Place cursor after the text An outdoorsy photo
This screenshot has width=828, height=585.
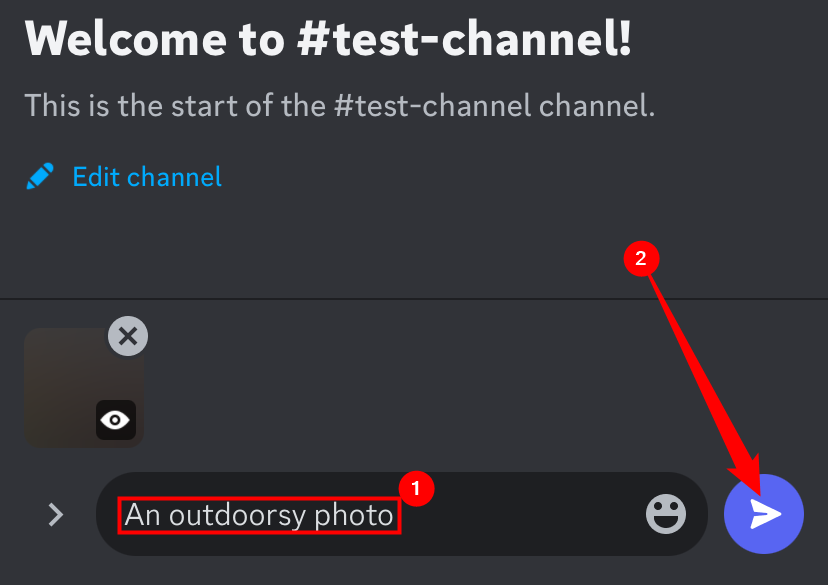(x=392, y=514)
